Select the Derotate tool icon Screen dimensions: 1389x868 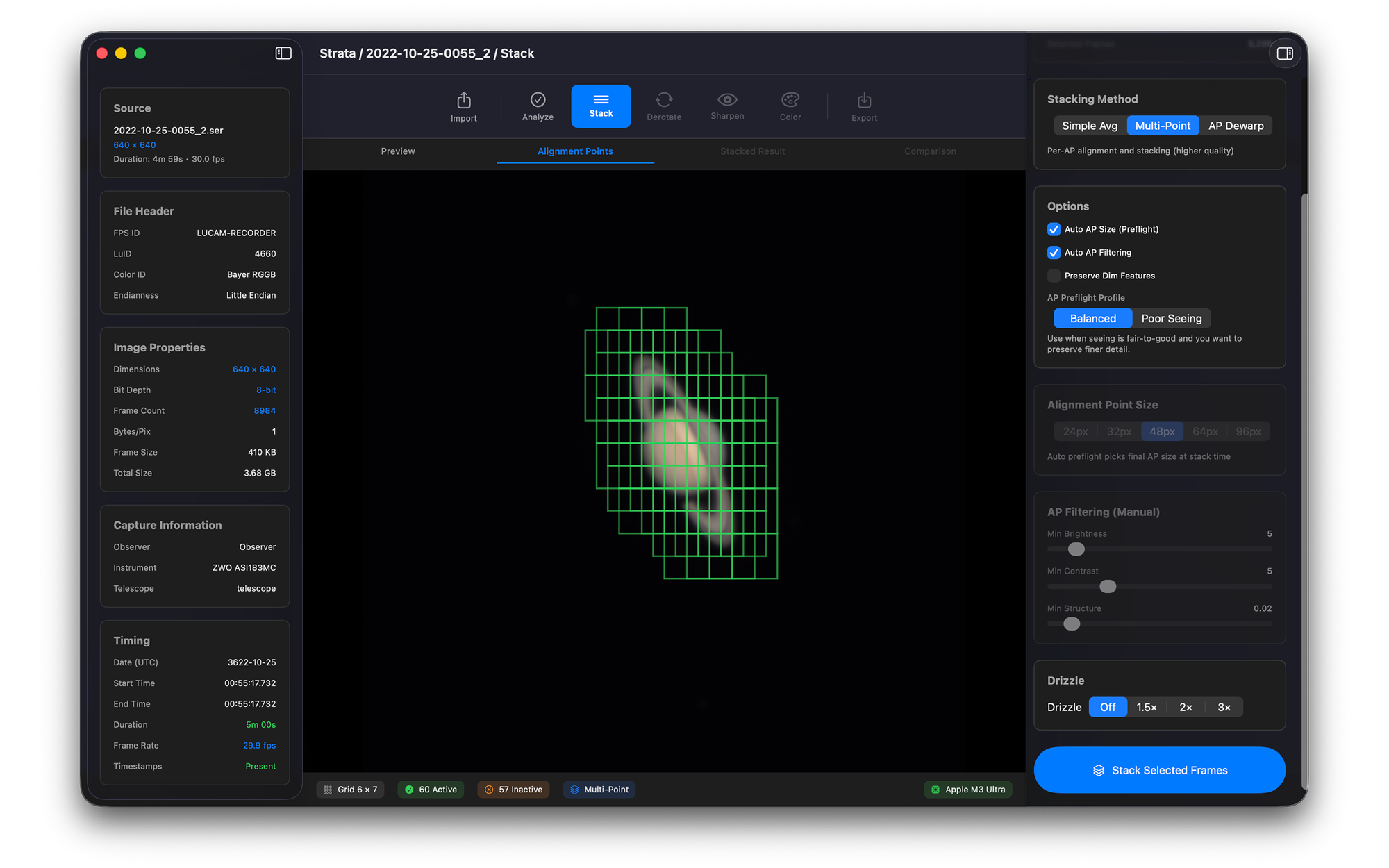tap(664, 100)
